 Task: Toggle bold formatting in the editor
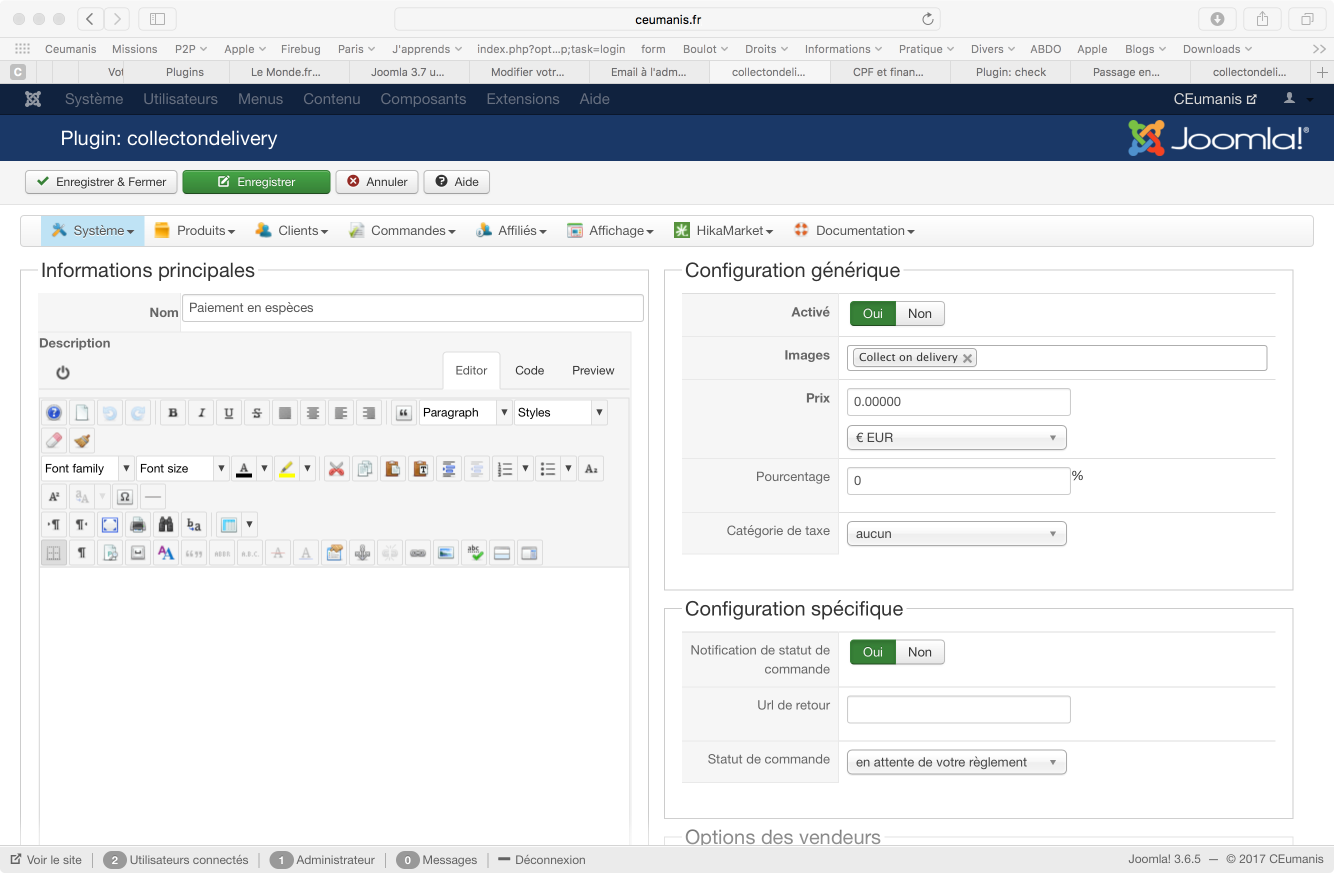[174, 413]
